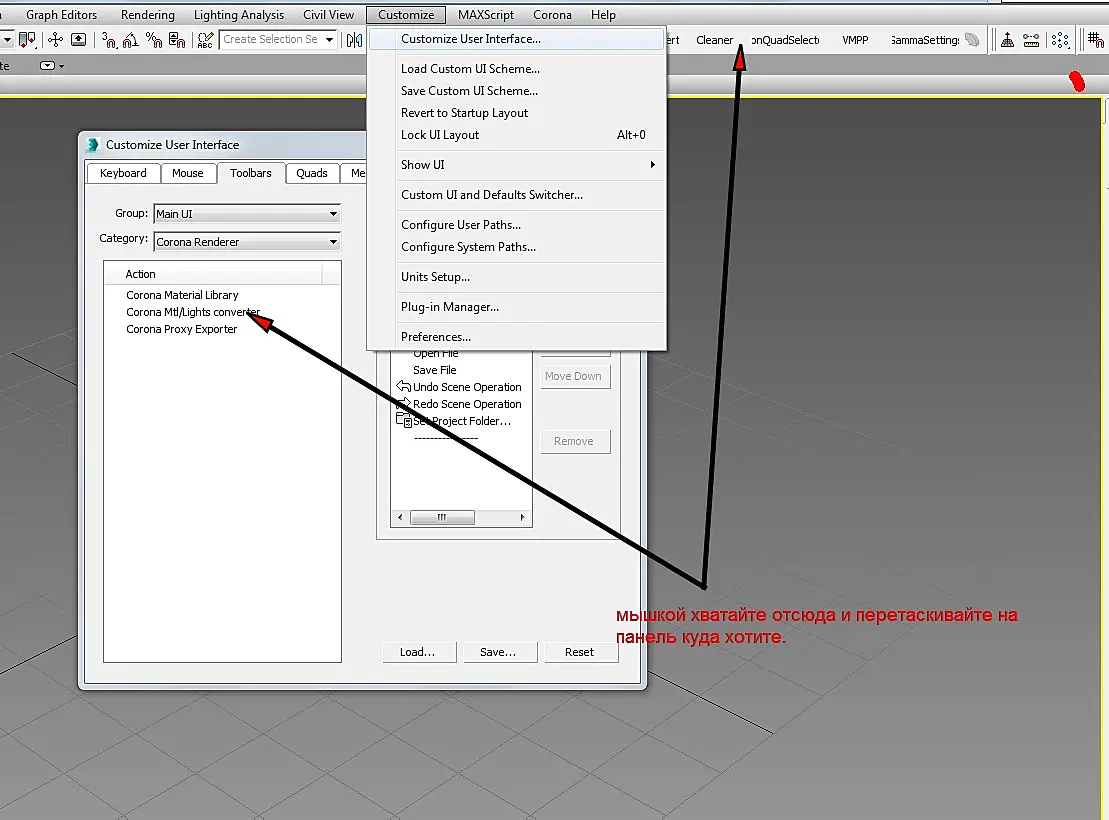Switch to the Keyboard tab
The width and height of the screenshot is (1109, 820).
[x=123, y=173]
